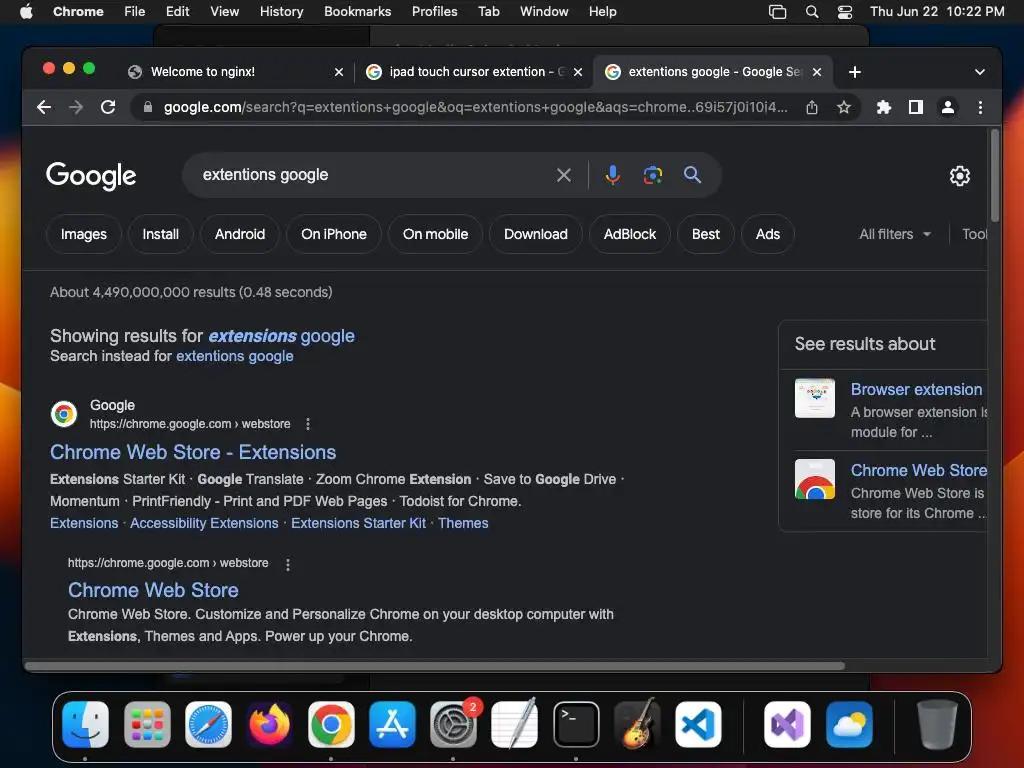Open App Store from the dock

coord(392,724)
